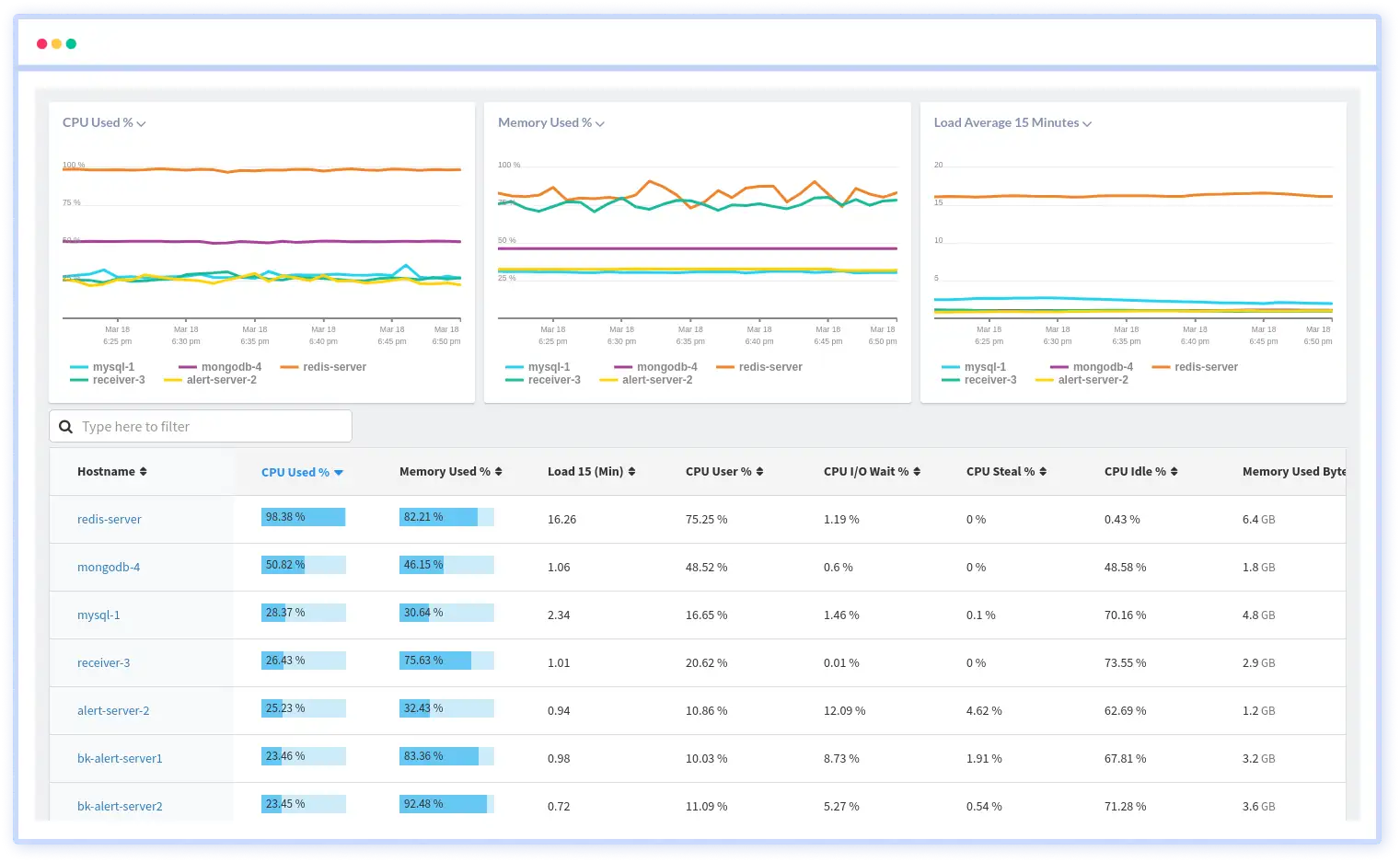
Task: Toggle alert-server-2 series in CPU chart legend
Action: pos(211,380)
